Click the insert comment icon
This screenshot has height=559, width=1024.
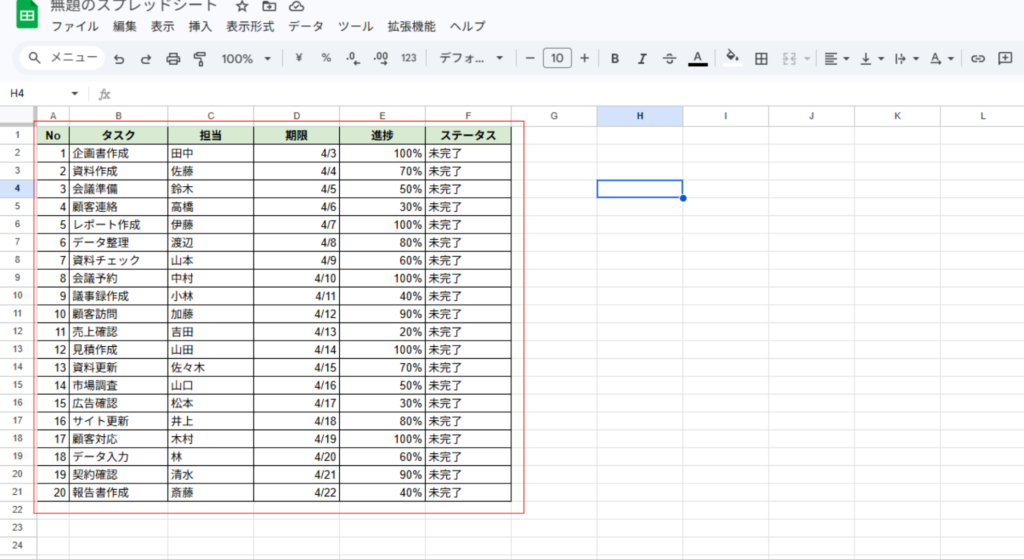click(1005, 59)
